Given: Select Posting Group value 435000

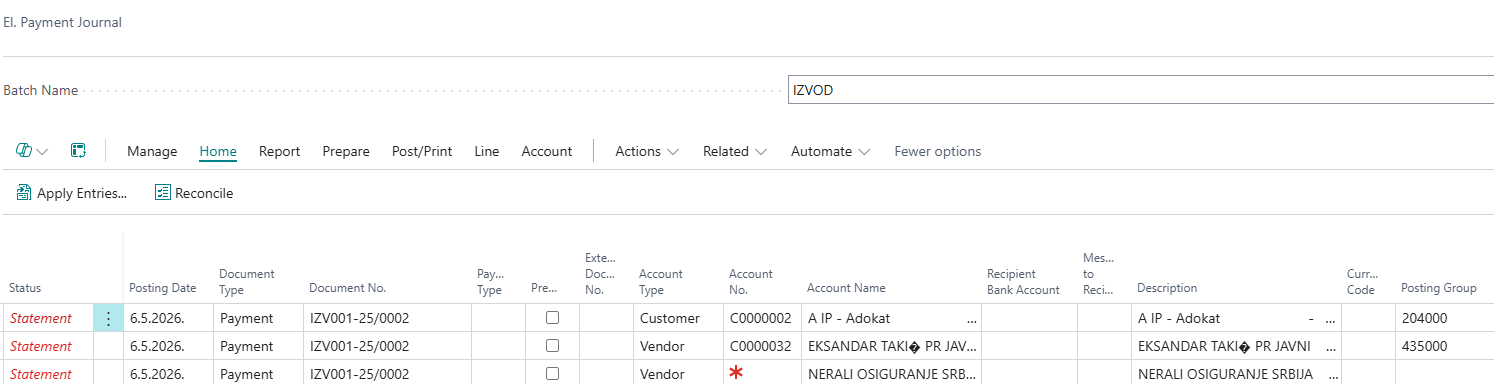Looking at the screenshot, I should point(1444,346).
